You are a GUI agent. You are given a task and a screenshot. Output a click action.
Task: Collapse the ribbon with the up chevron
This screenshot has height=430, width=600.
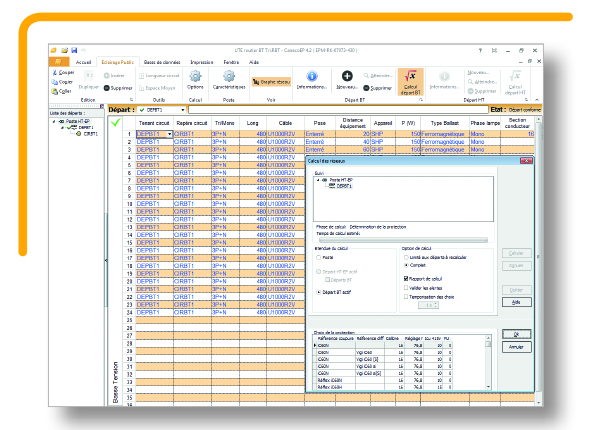pos(537,100)
